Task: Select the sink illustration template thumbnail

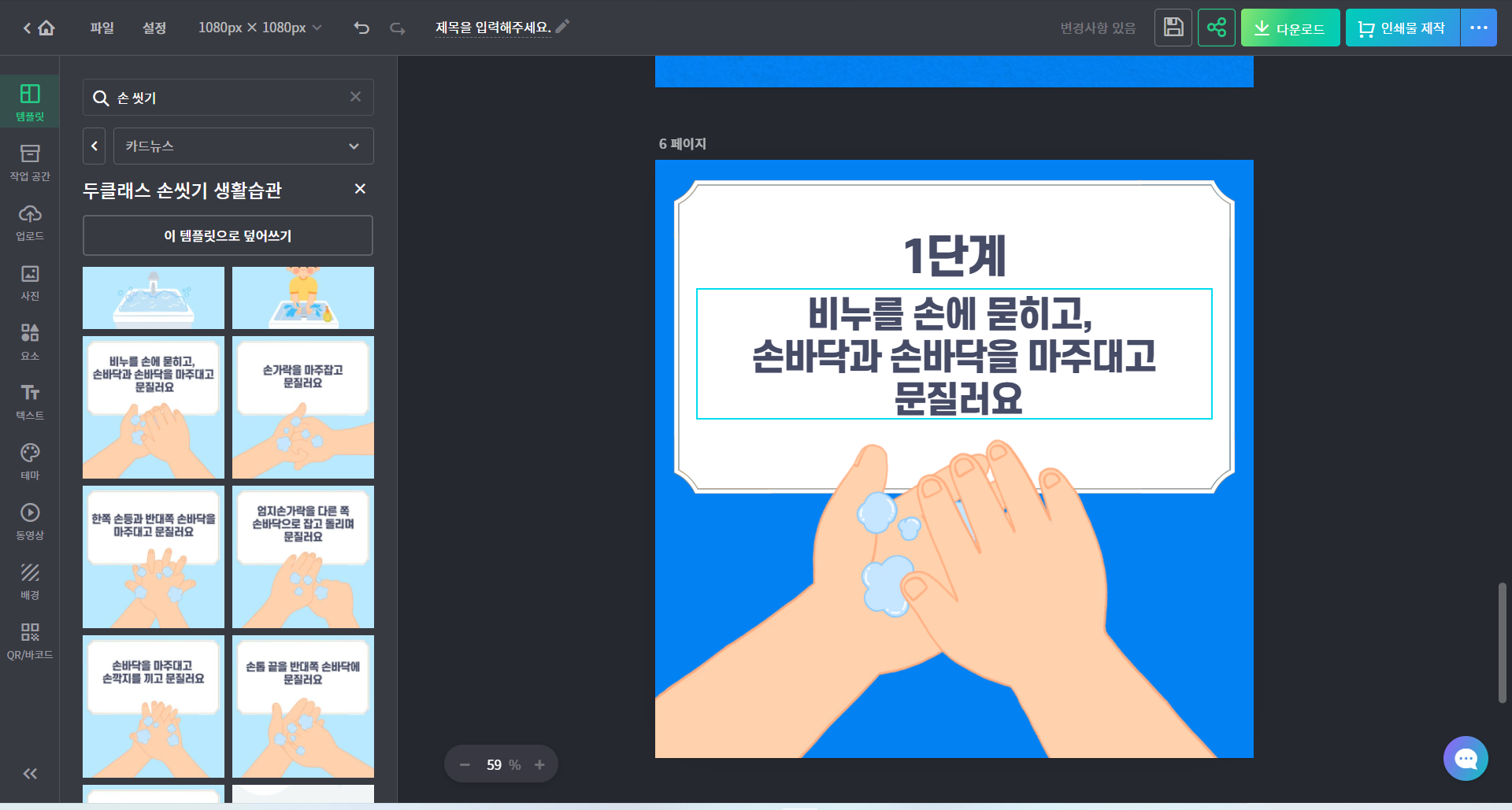Action: 154,298
